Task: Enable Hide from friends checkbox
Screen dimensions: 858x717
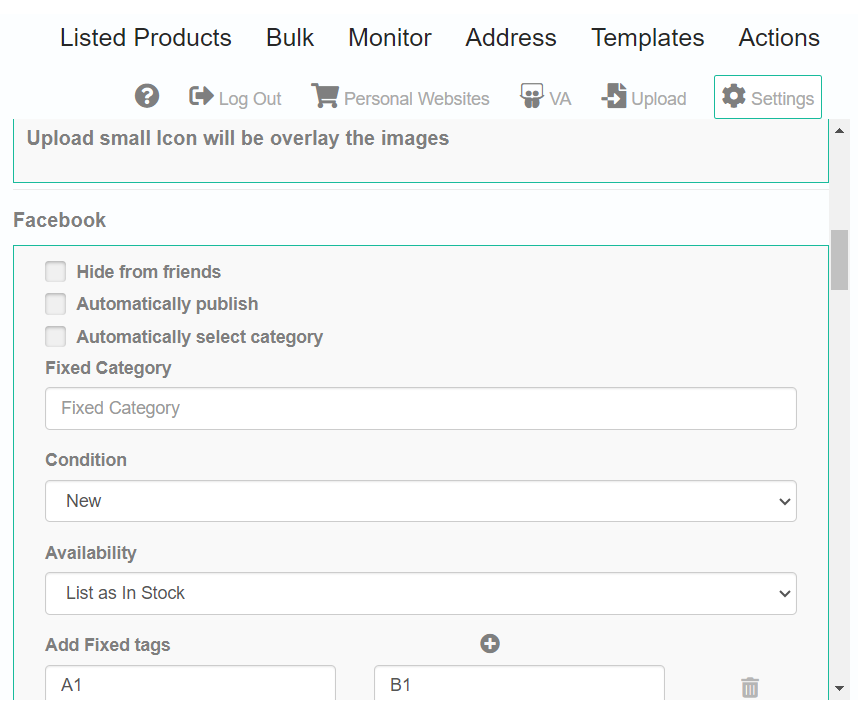Action: [x=55, y=271]
